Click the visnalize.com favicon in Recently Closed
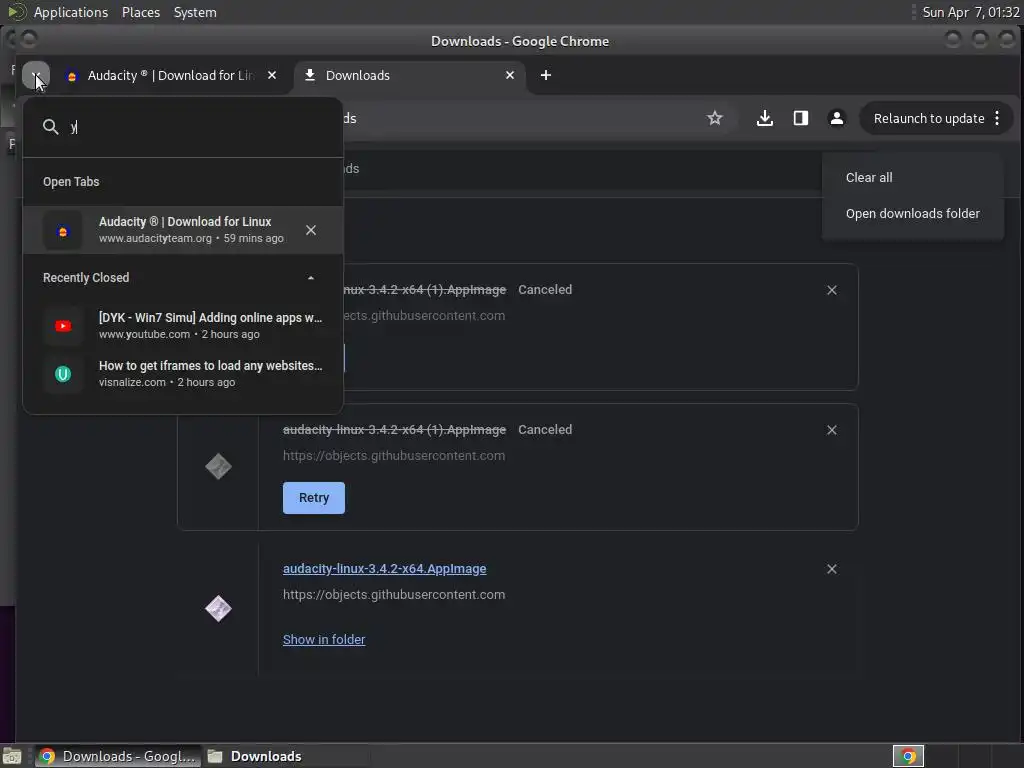 pos(63,374)
